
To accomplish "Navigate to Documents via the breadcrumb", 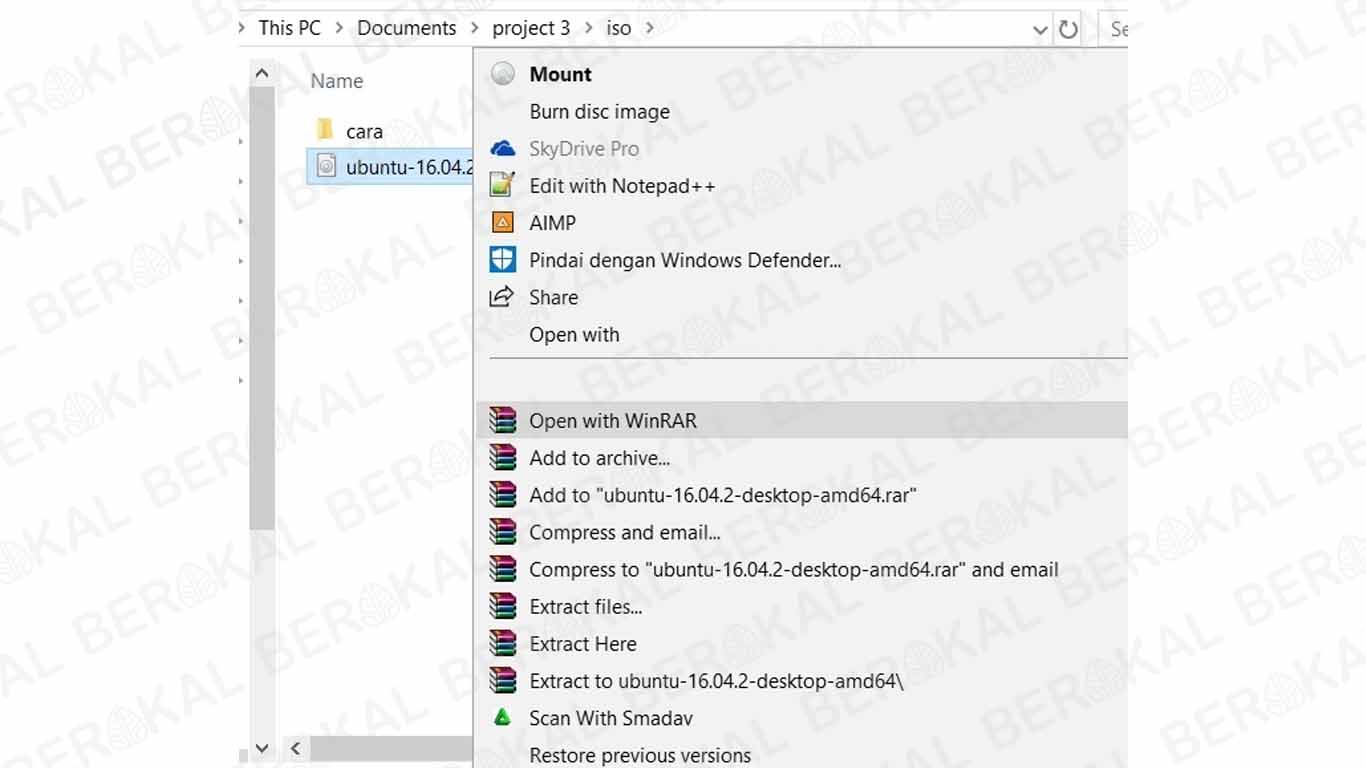I will coord(406,27).
